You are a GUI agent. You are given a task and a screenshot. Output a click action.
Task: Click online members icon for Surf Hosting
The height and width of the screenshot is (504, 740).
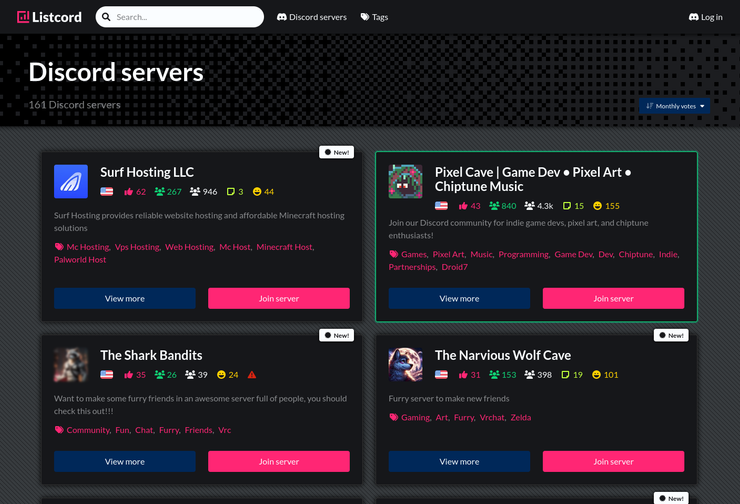click(x=160, y=192)
